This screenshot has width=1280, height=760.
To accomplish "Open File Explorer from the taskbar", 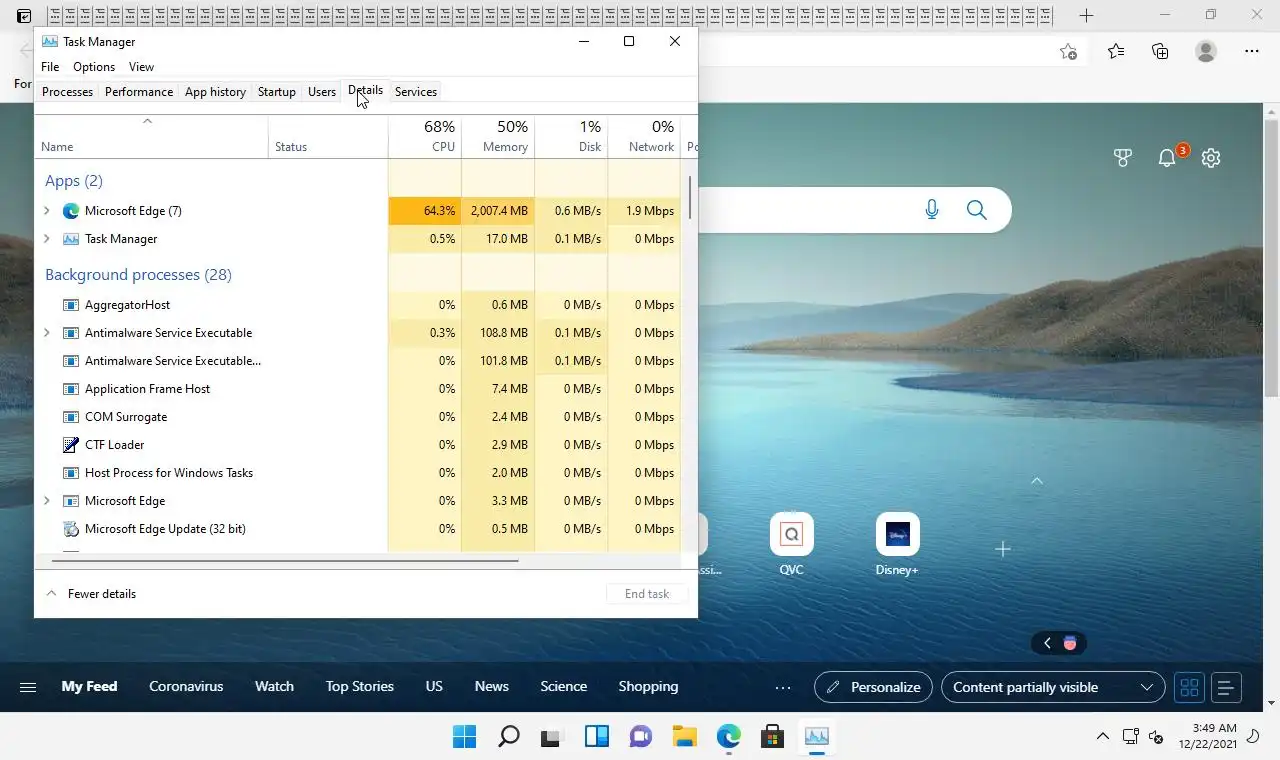I will 685,737.
